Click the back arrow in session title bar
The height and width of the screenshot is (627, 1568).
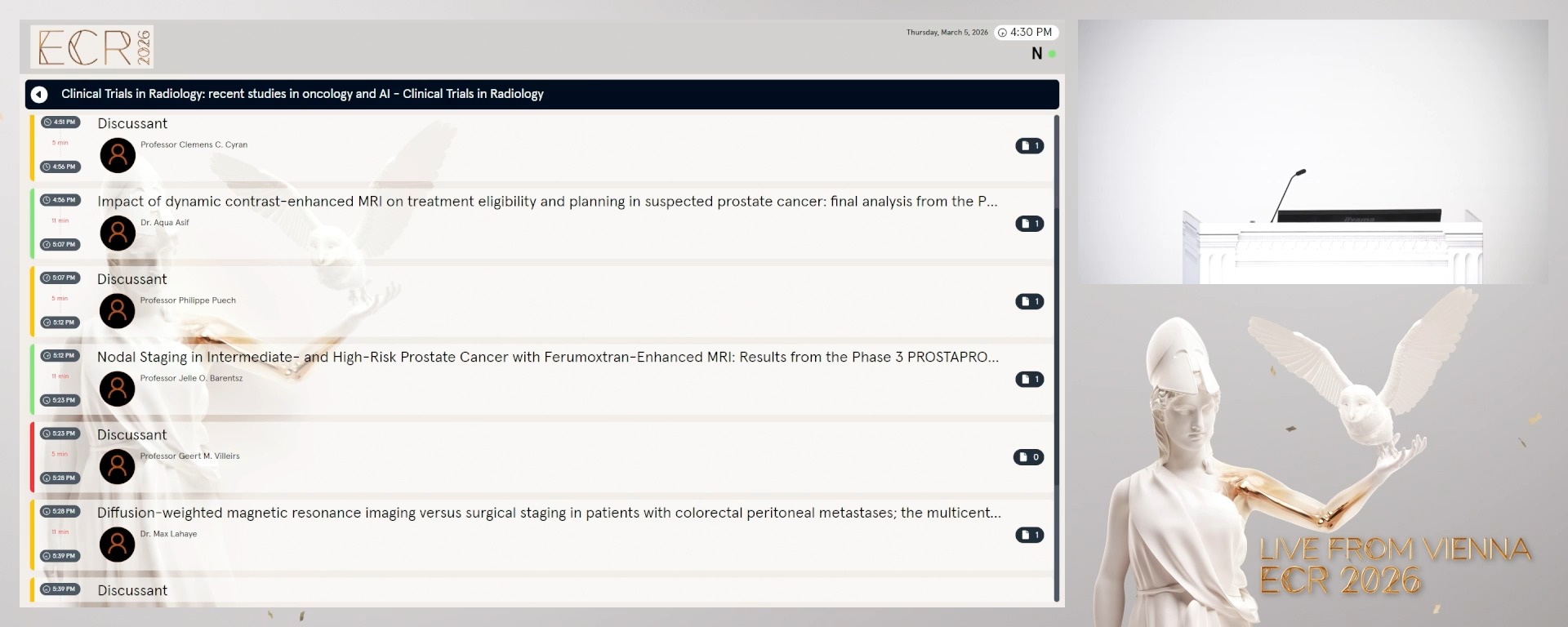pos(39,95)
